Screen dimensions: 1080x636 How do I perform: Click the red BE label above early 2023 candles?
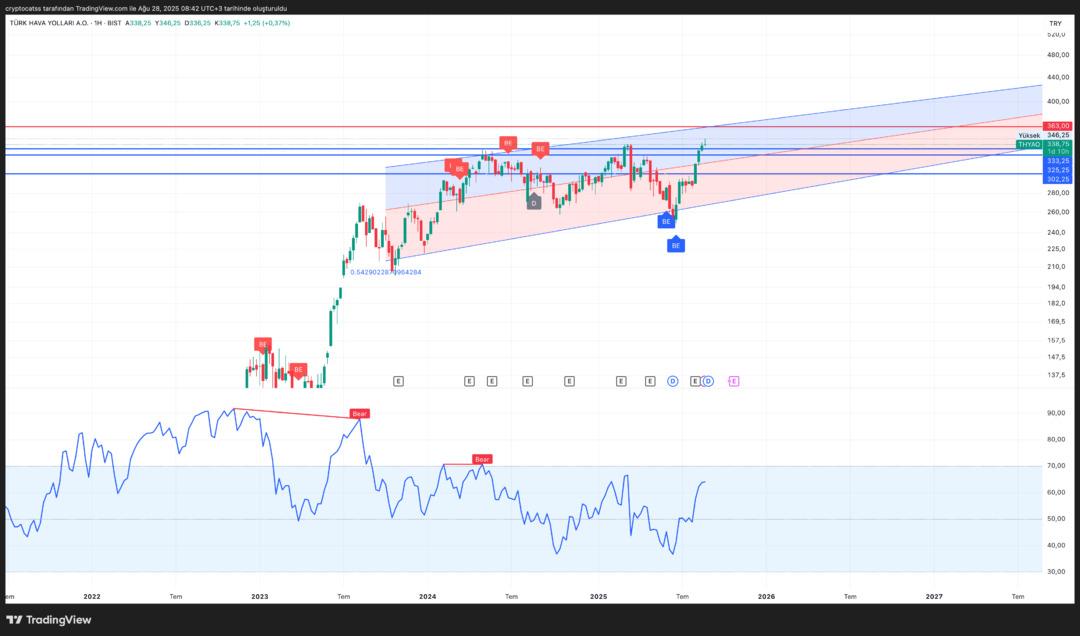[262, 344]
